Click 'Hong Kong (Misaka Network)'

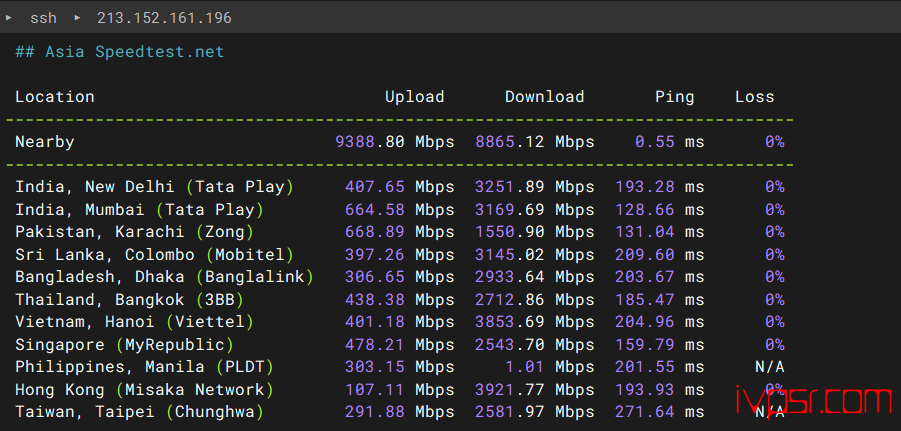pyautogui.click(x=145, y=389)
